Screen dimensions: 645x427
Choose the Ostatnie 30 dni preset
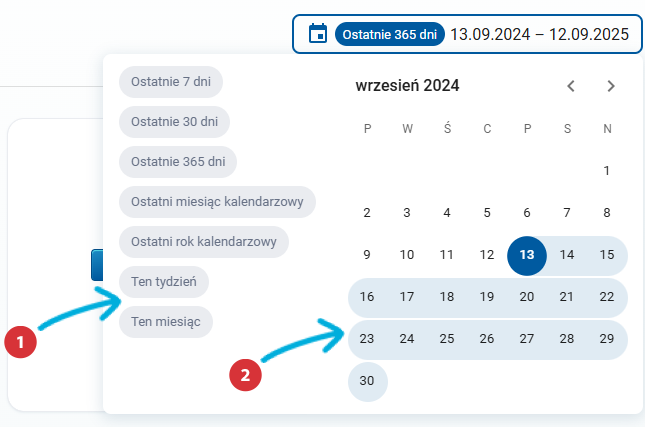point(175,121)
